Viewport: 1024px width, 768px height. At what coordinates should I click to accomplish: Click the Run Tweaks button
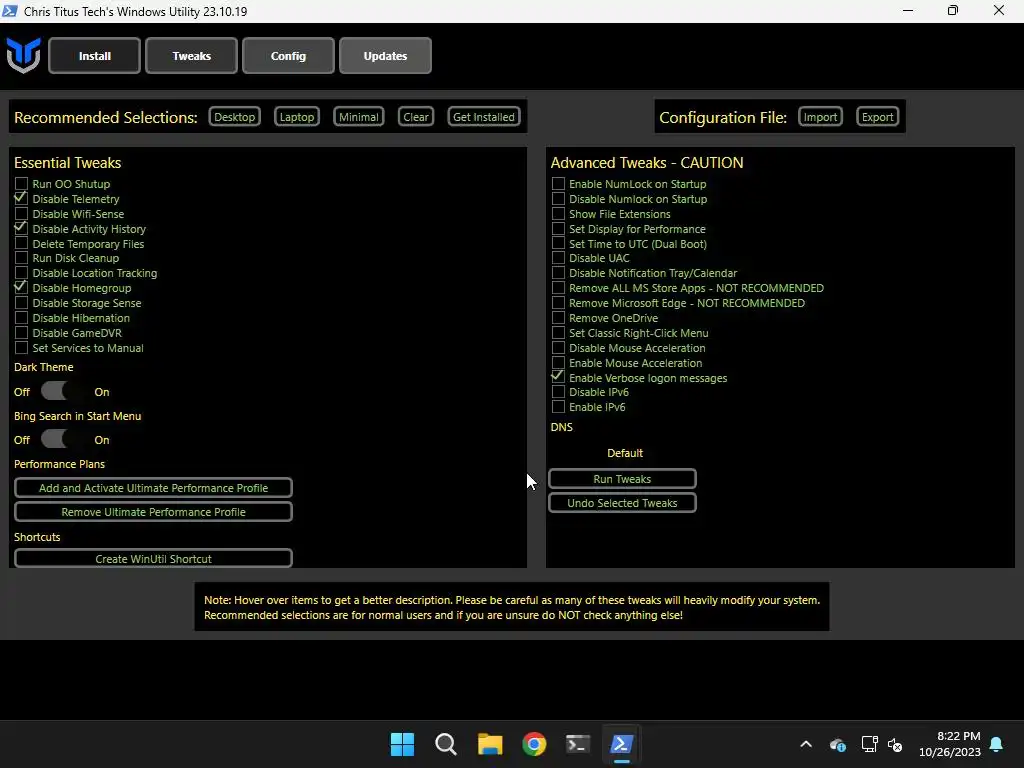[622, 479]
